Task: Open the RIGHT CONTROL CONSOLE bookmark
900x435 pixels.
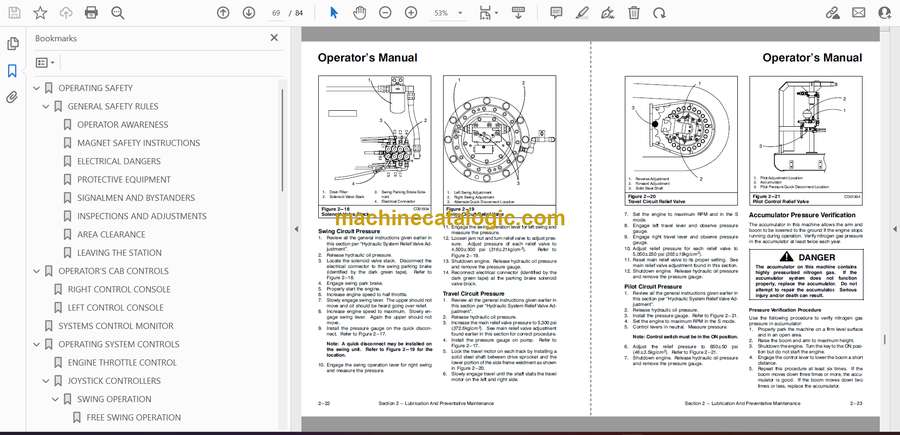Action: coord(119,289)
